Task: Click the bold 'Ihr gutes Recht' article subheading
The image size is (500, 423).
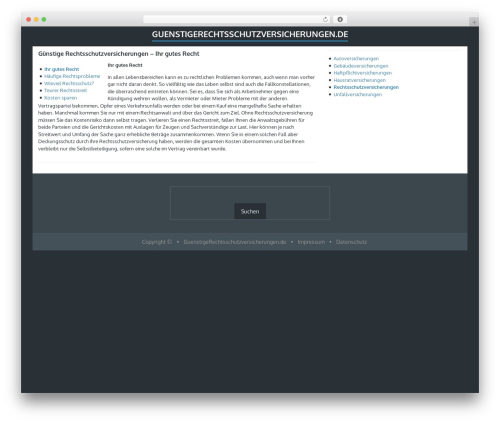Action: pos(125,65)
